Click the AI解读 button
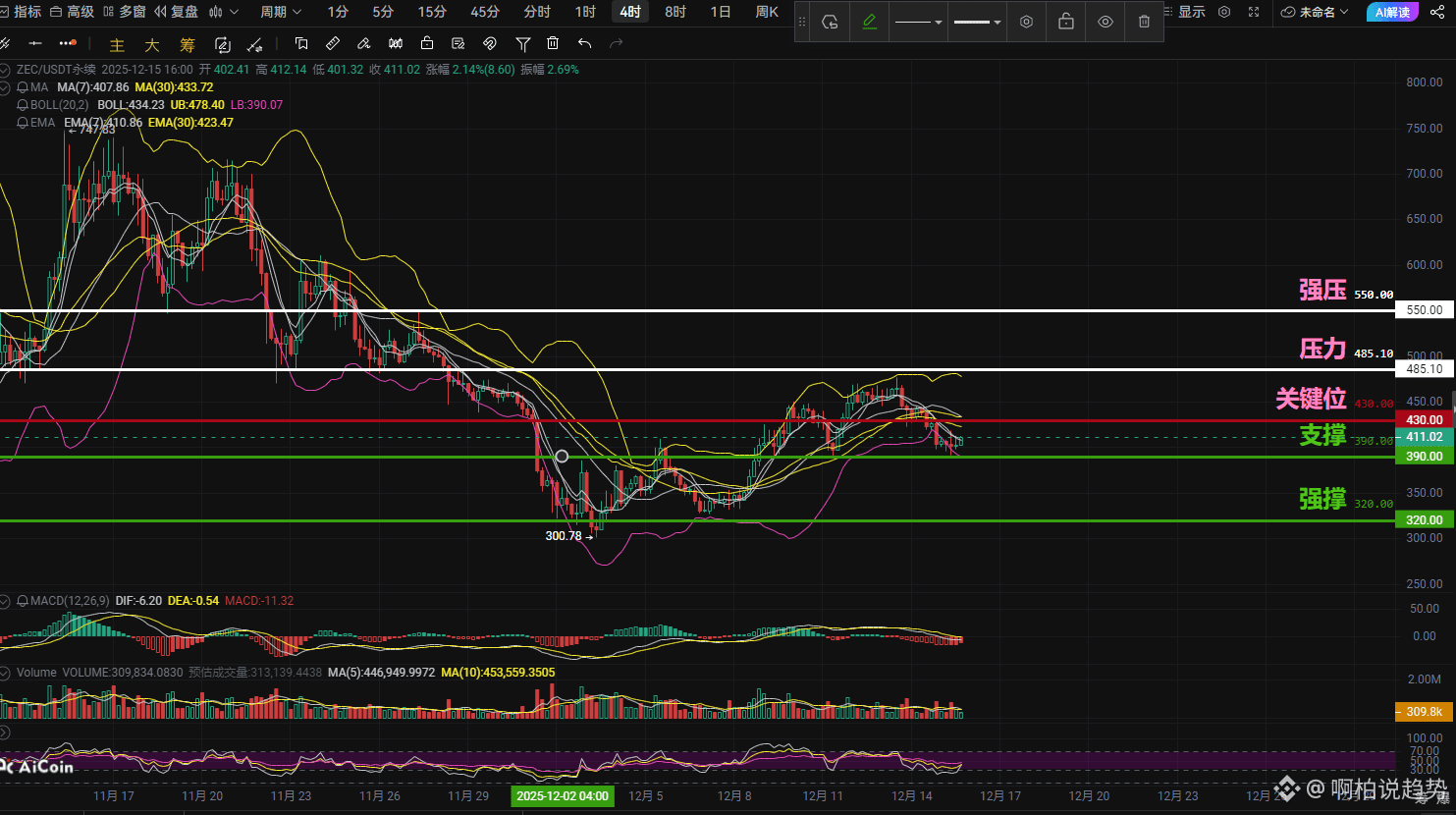1456x815 pixels. point(1391,12)
